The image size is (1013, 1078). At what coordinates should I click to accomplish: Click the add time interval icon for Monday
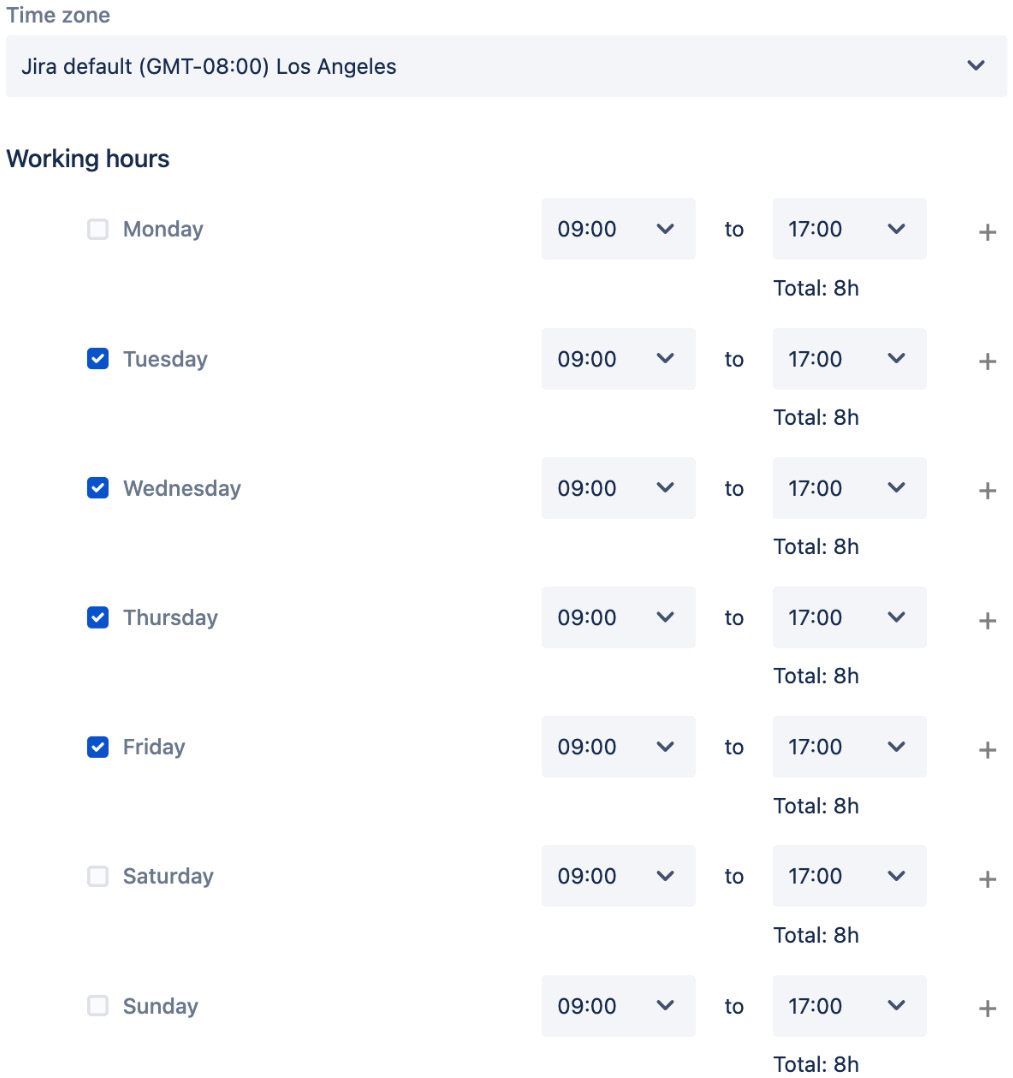(x=987, y=231)
